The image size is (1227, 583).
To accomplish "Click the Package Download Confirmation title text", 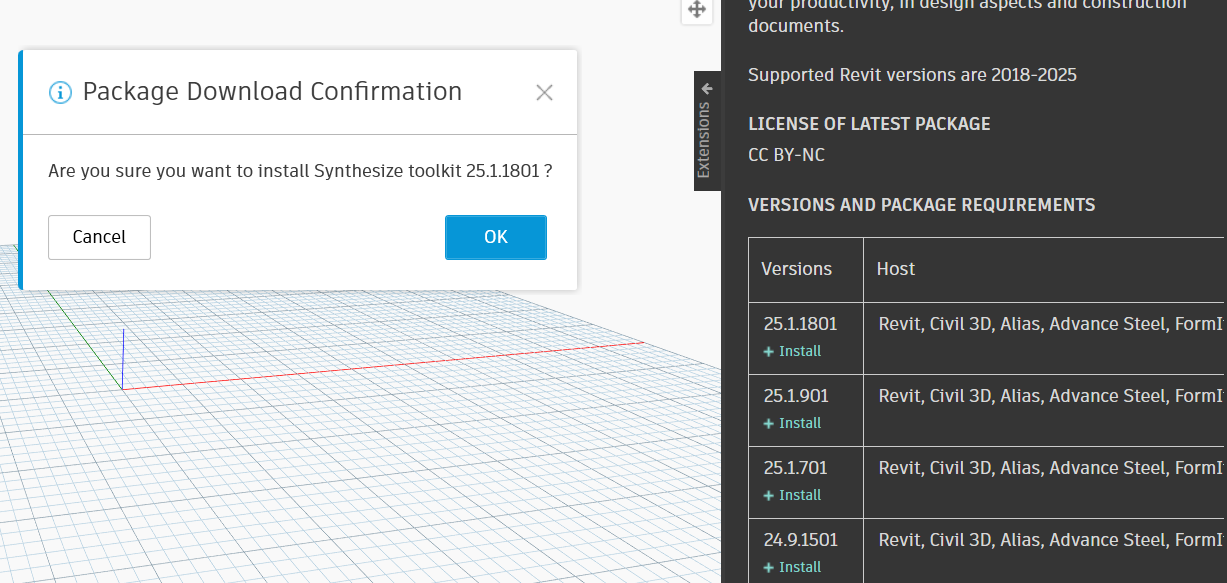I will (x=272, y=92).
